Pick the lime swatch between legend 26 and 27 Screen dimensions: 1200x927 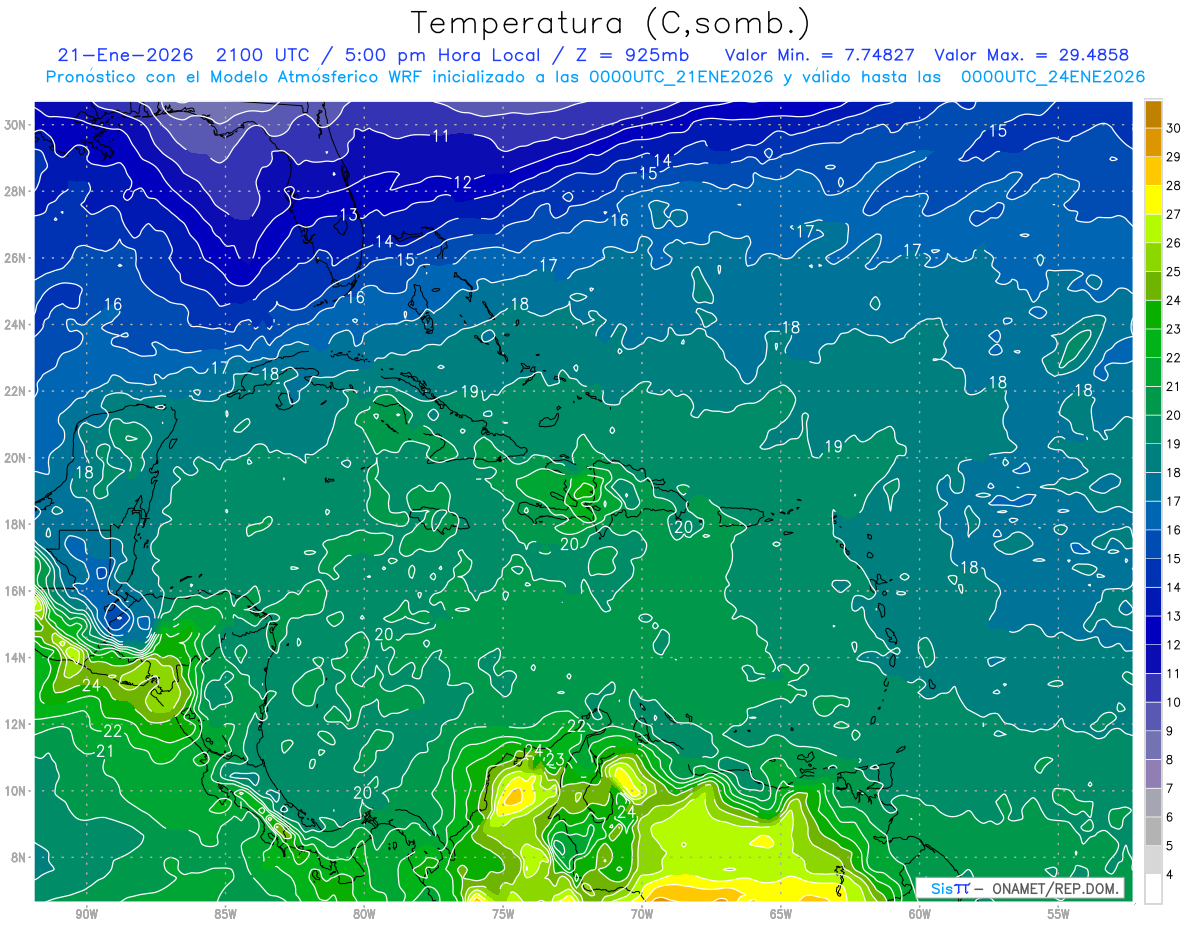pos(1154,228)
